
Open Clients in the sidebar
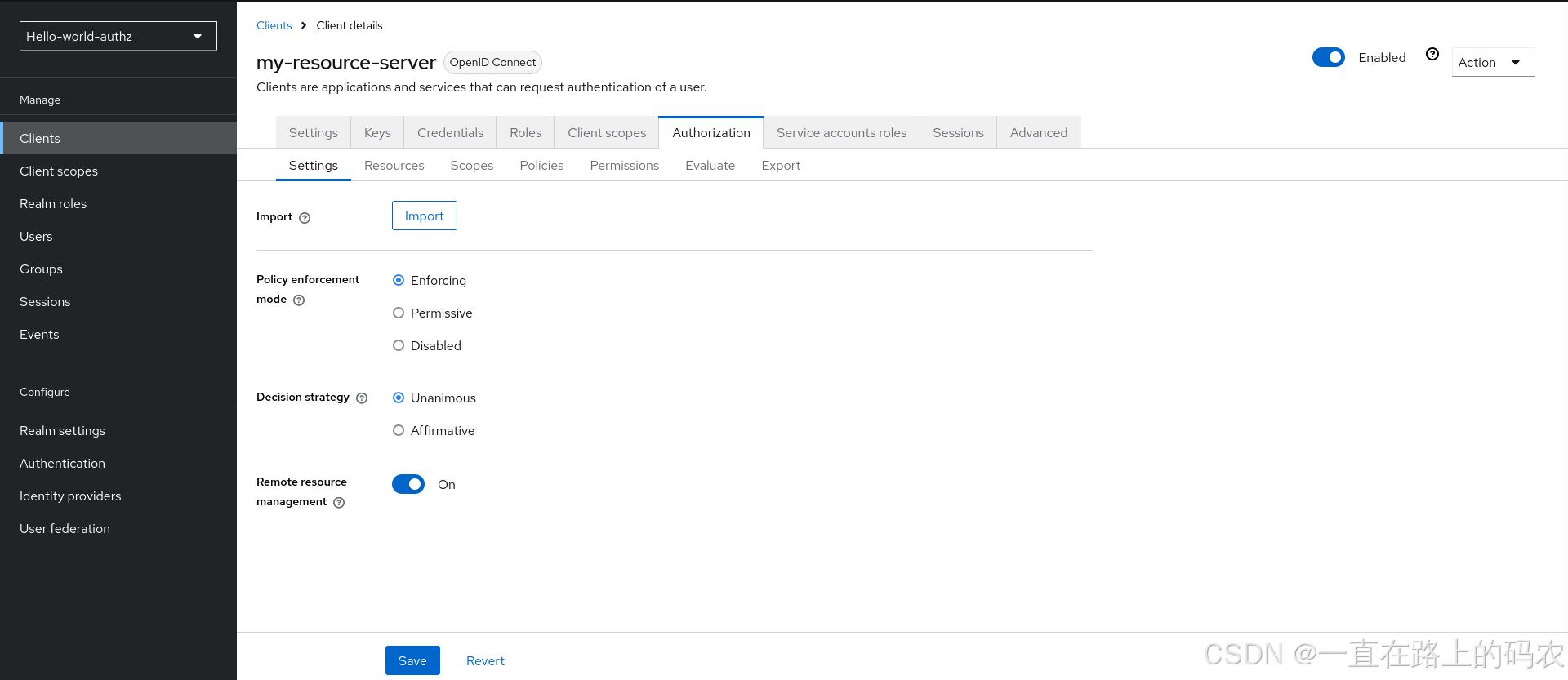click(x=118, y=138)
